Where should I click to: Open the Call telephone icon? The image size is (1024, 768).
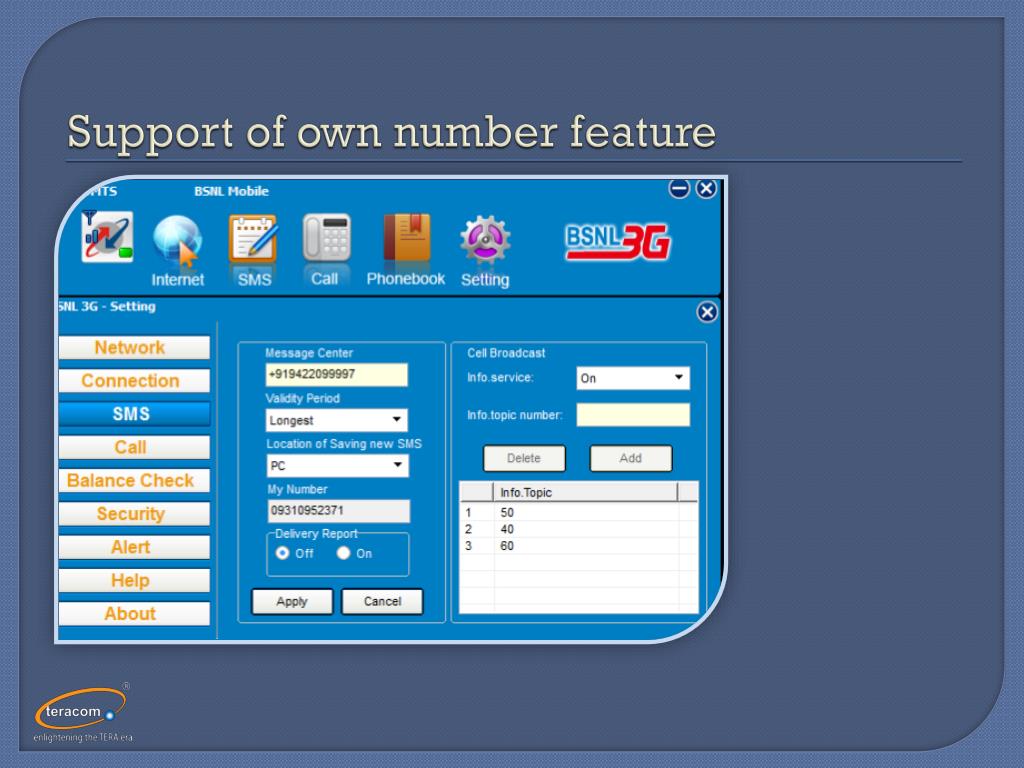327,238
